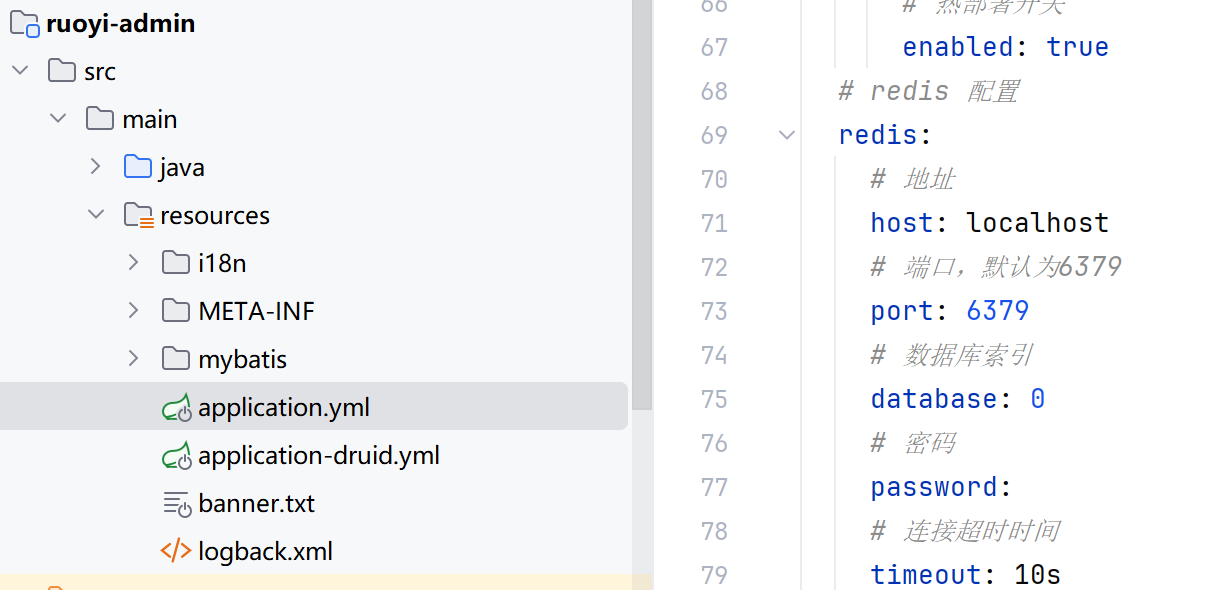Click the 'timeout' key on line 79
This screenshot has width=1230, height=590.
pyautogui.click(x=926, y=575)
